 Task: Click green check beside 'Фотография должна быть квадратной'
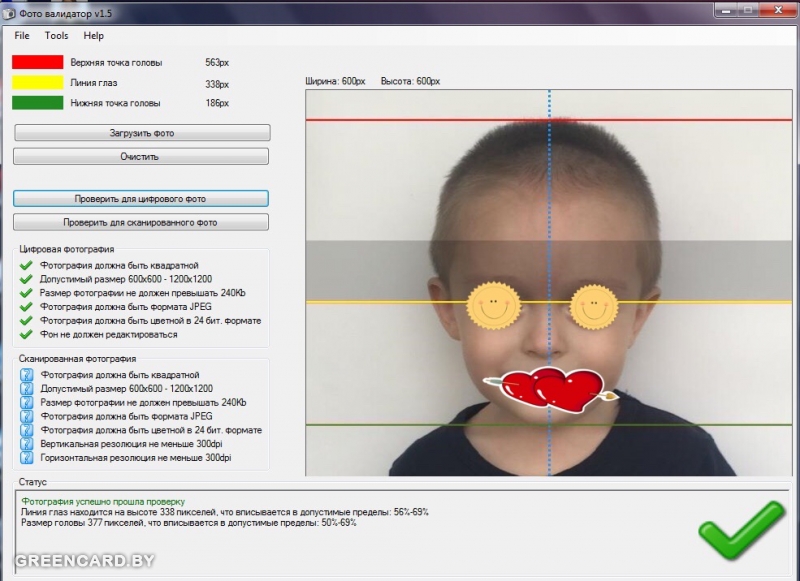26,266
